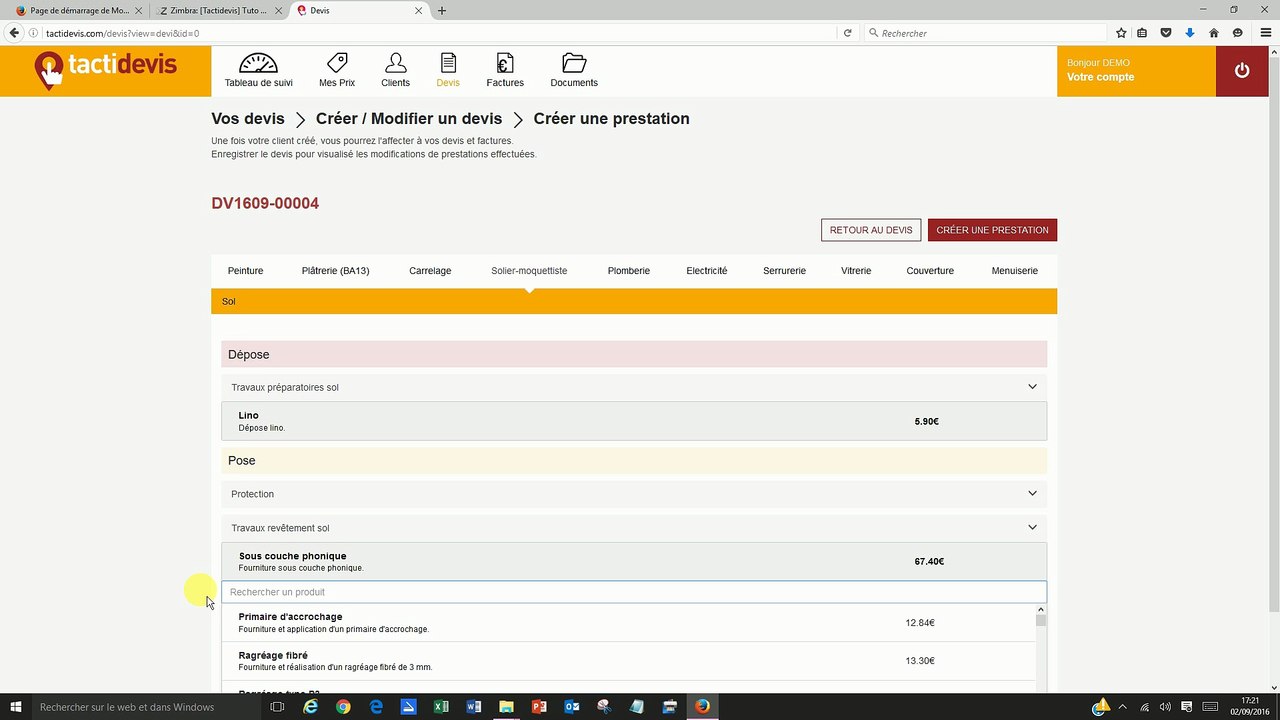The height and width of the screenshot is (720, 1280).
Task: Open Windows Start menu
Action: pos(16,707)
